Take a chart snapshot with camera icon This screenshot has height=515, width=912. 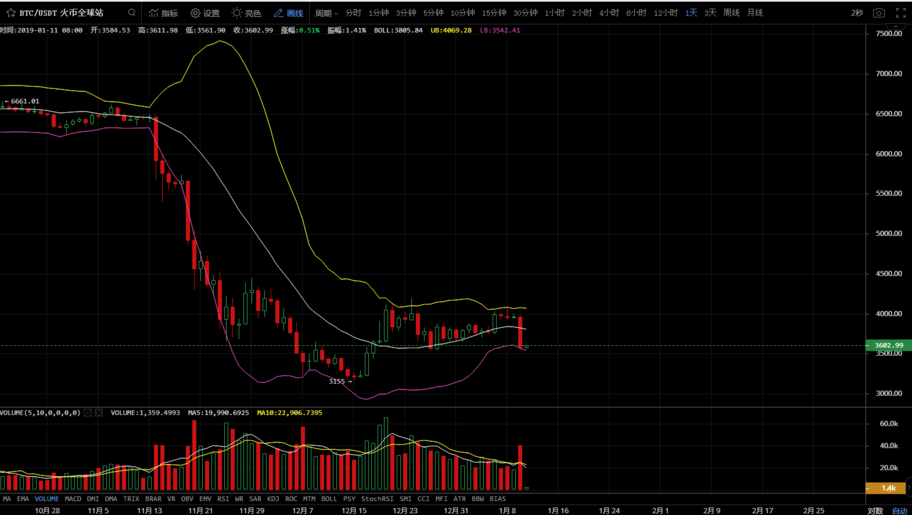[x=879, y=13]
